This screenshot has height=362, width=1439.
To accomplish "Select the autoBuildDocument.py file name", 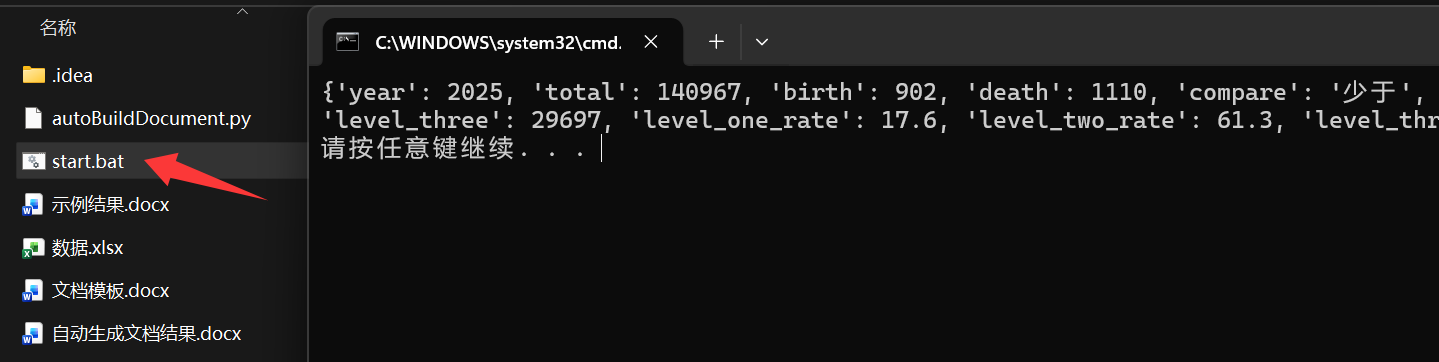I will (x=151, y=118).
